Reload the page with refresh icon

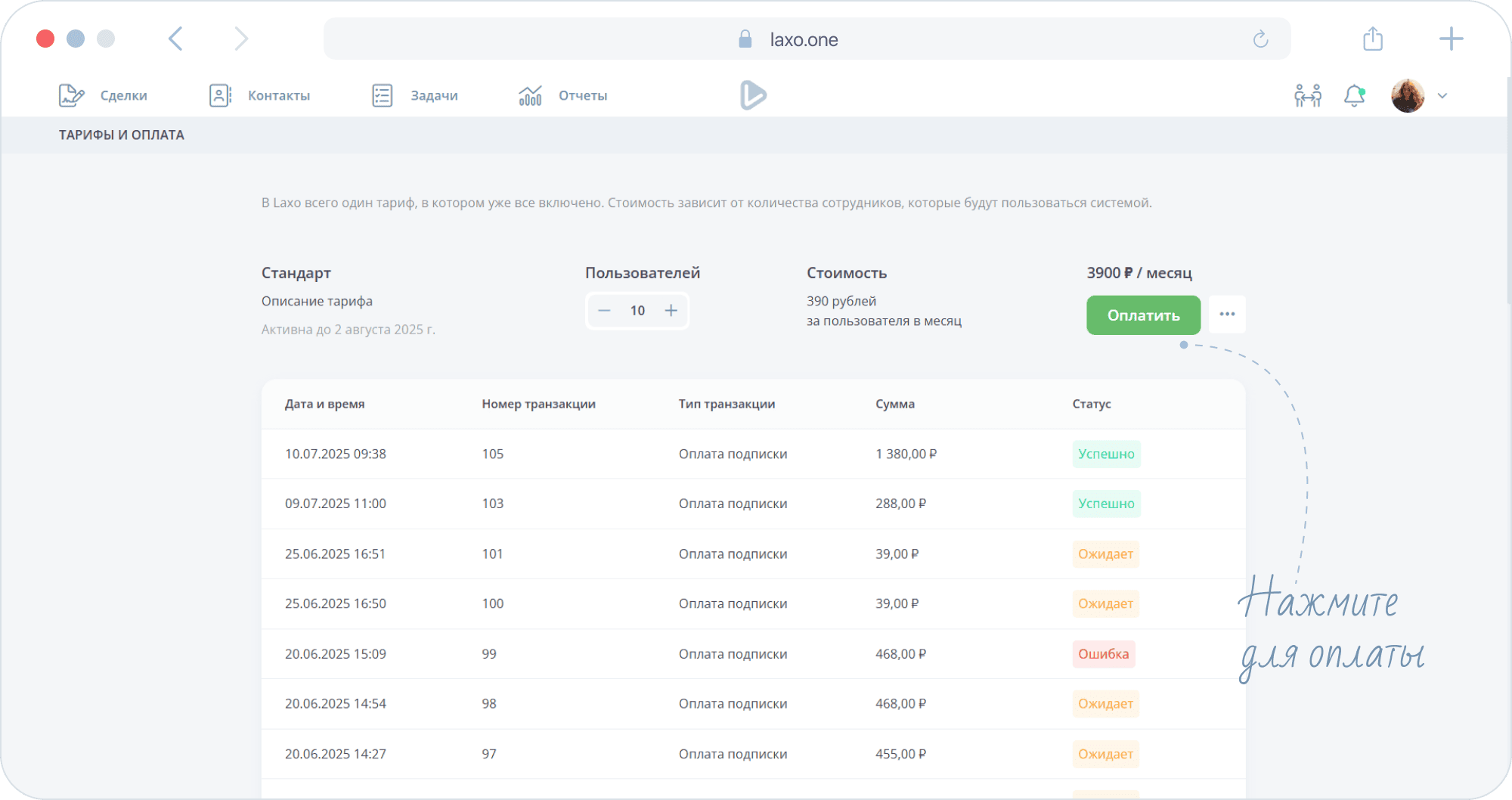point(1260,39)
